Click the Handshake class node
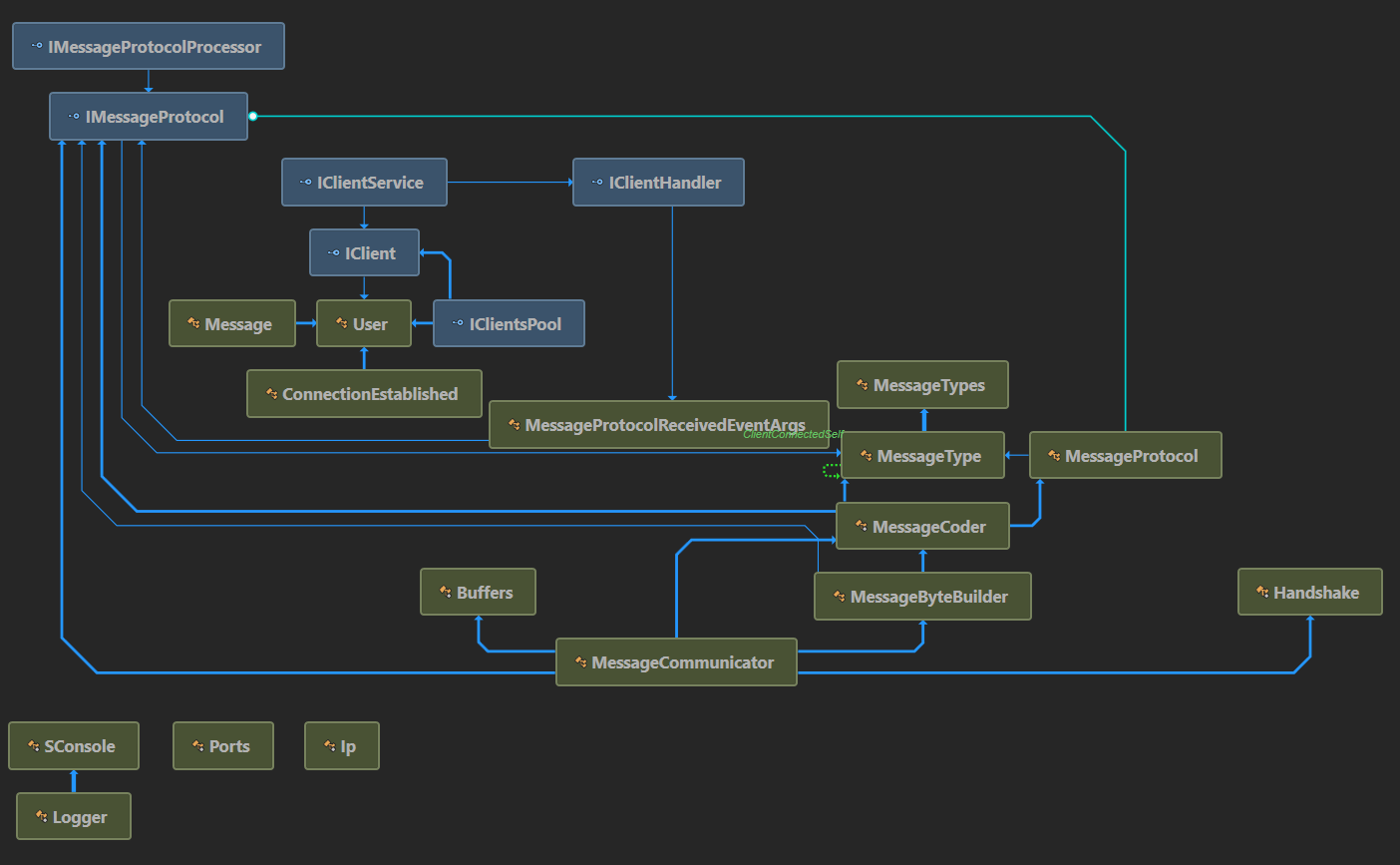 [1309, 593]
